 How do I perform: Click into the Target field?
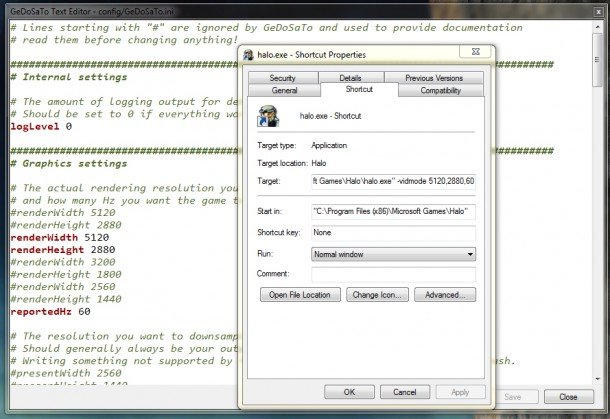pos(393,181)
